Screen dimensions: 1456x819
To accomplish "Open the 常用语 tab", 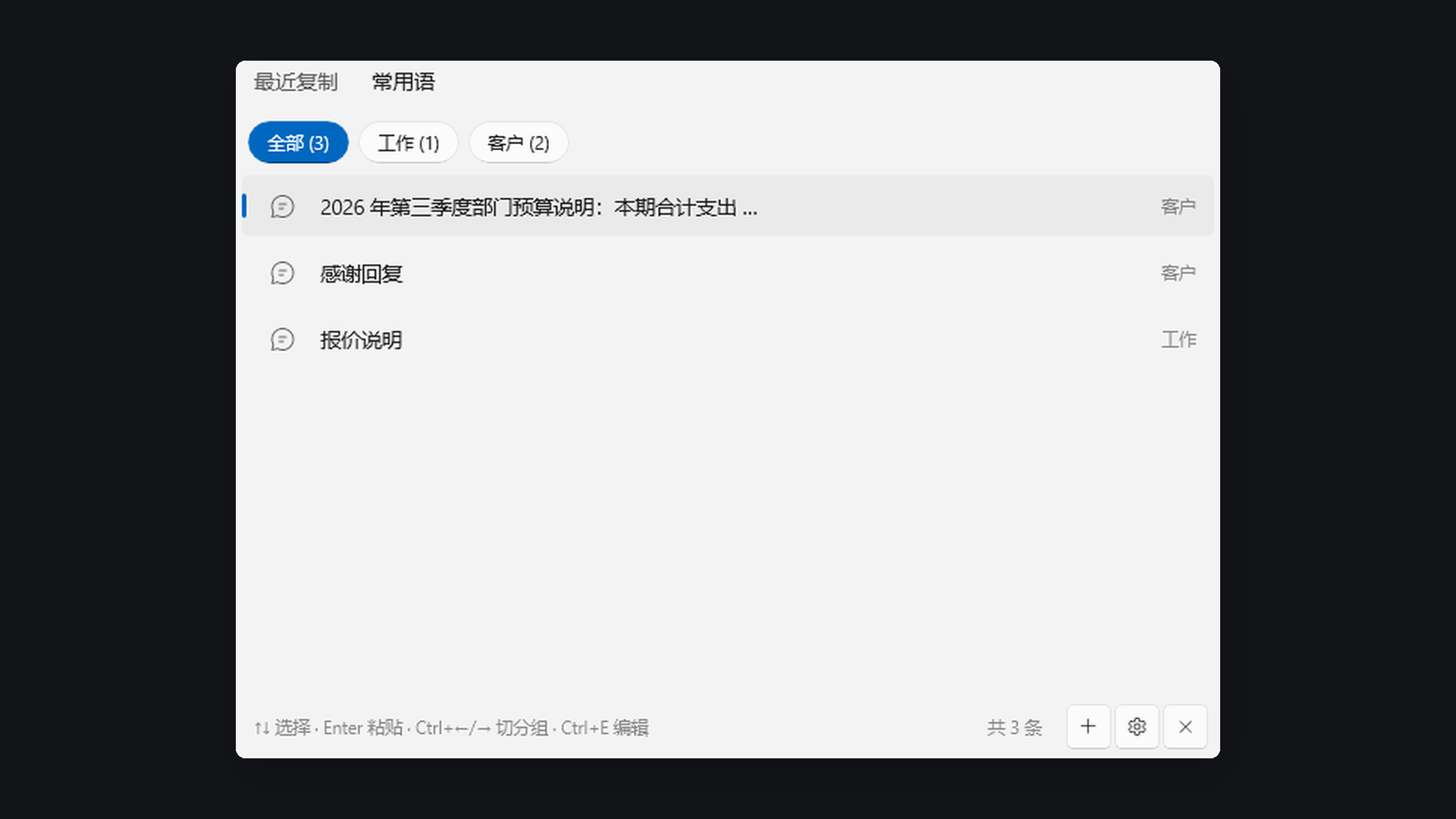I will (x=403, y=82).
